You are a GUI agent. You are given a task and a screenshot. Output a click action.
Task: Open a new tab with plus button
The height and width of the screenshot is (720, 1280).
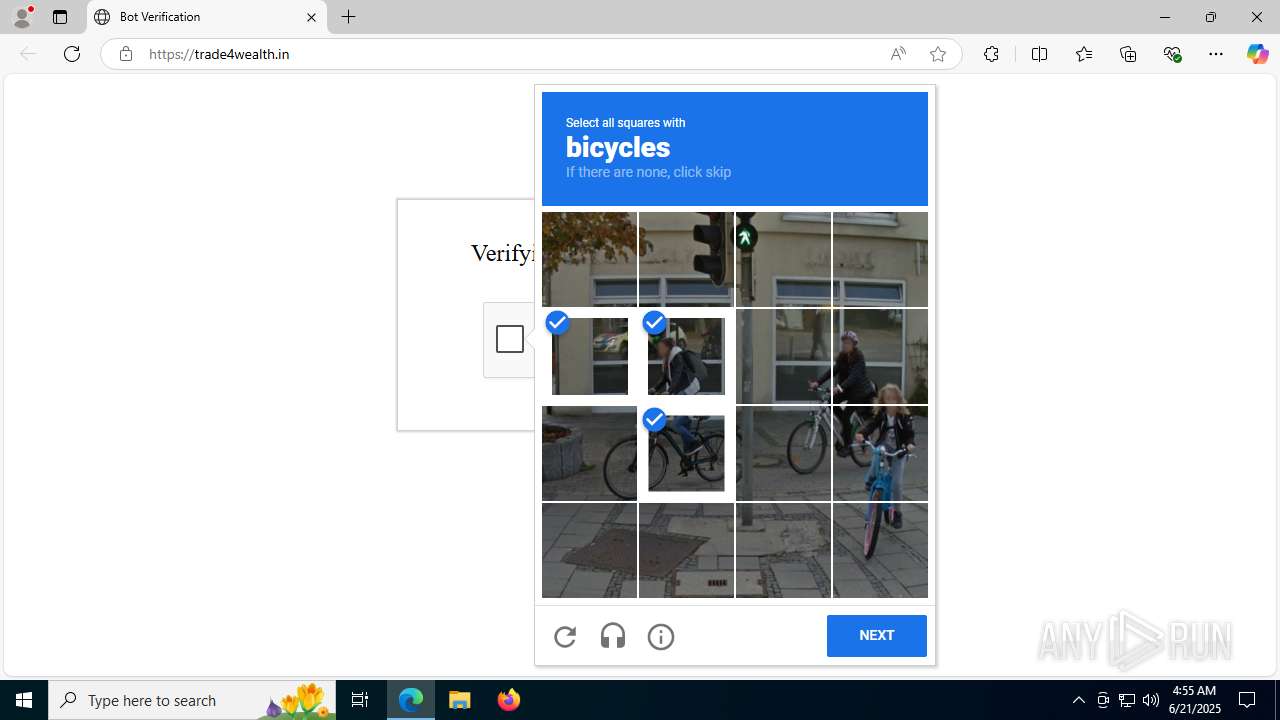tap(348, 17)
